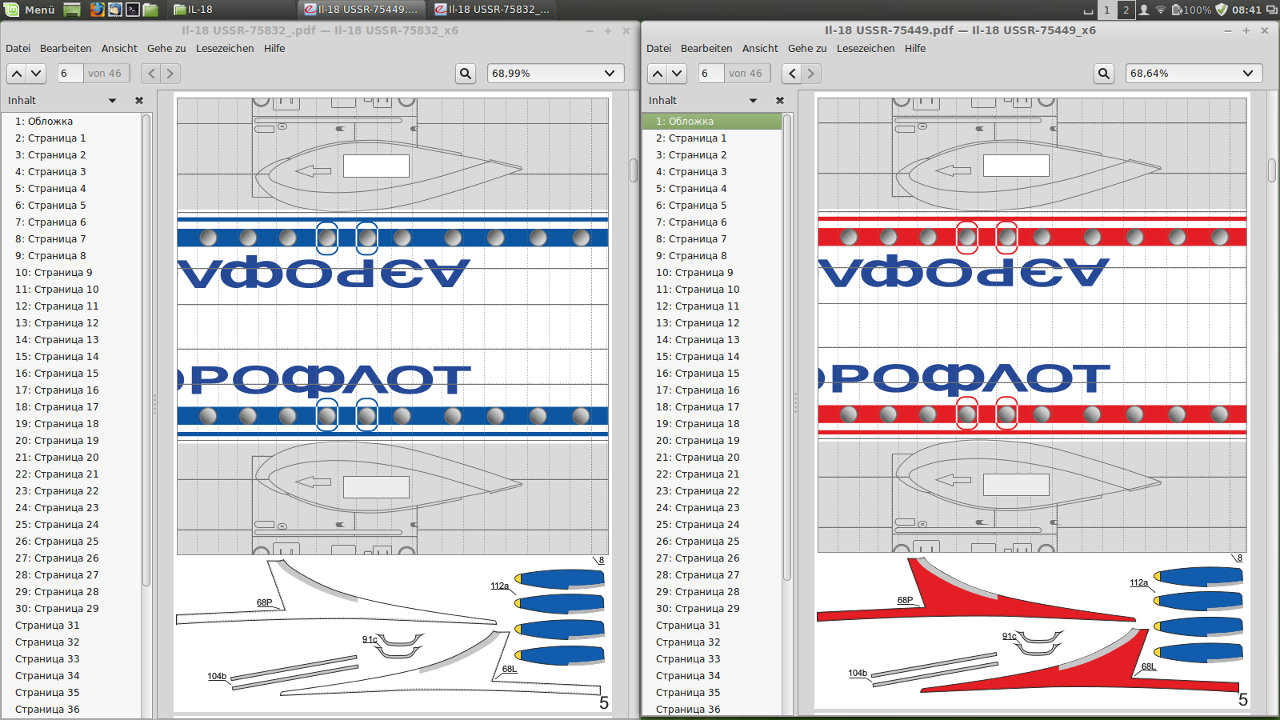
Task: Click document scrollbar handle in USSR-75832 window
Action: coord(633,170)
